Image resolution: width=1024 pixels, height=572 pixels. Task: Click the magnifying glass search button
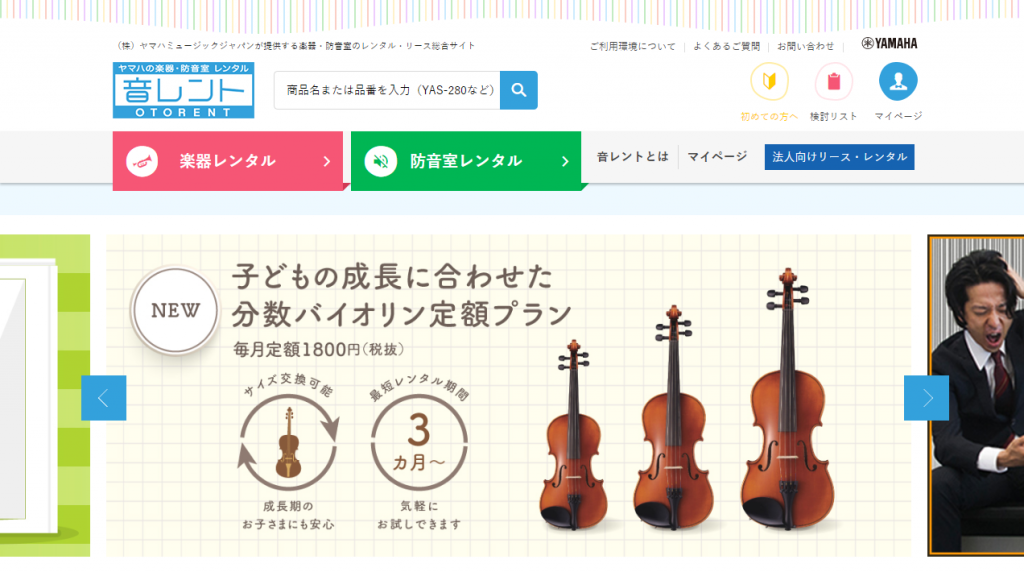pyautogui.click(x=519, y=90)
